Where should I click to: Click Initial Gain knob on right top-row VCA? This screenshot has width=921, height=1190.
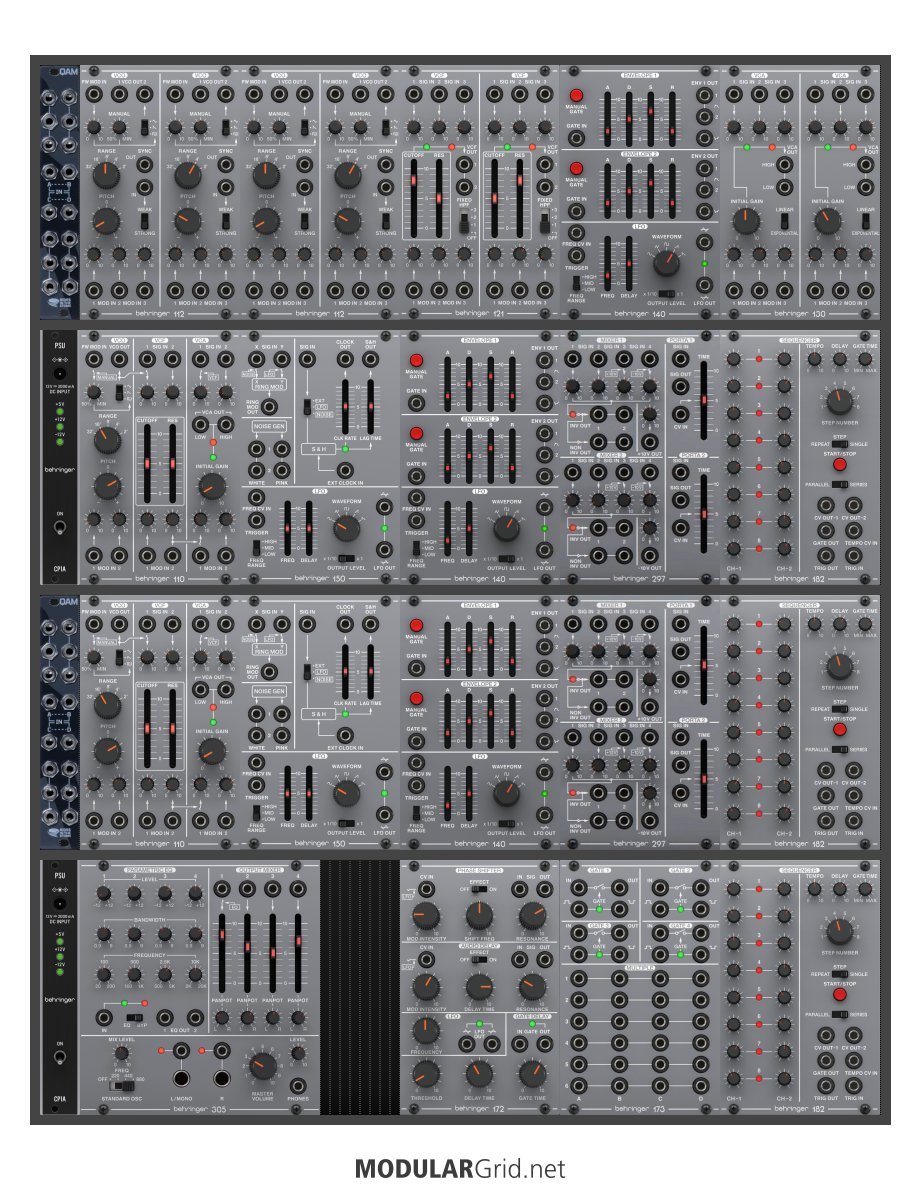(827, 221)
